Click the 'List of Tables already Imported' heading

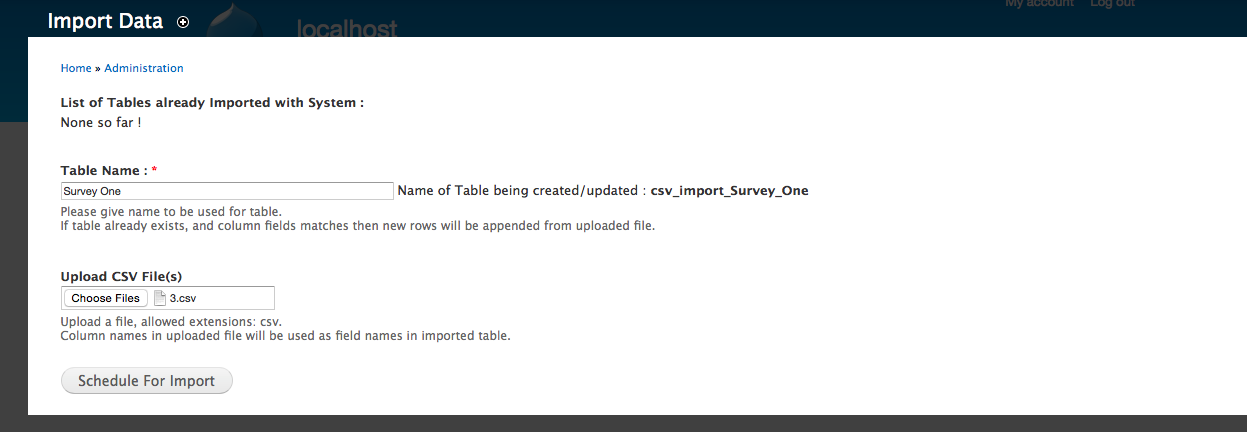pyautogui.click(x=212, y=102)
